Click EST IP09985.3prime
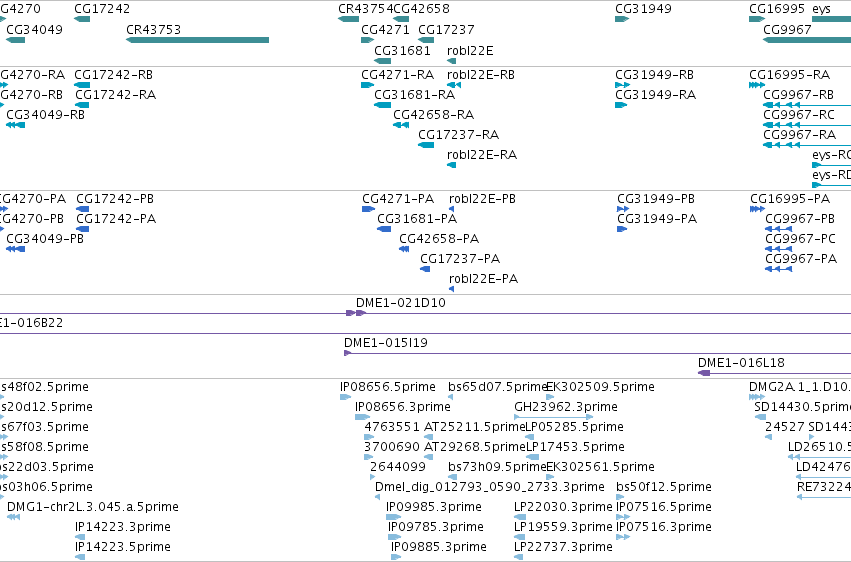Image resolution: width=851 pixels, height=562 pixels. point(434,507)
